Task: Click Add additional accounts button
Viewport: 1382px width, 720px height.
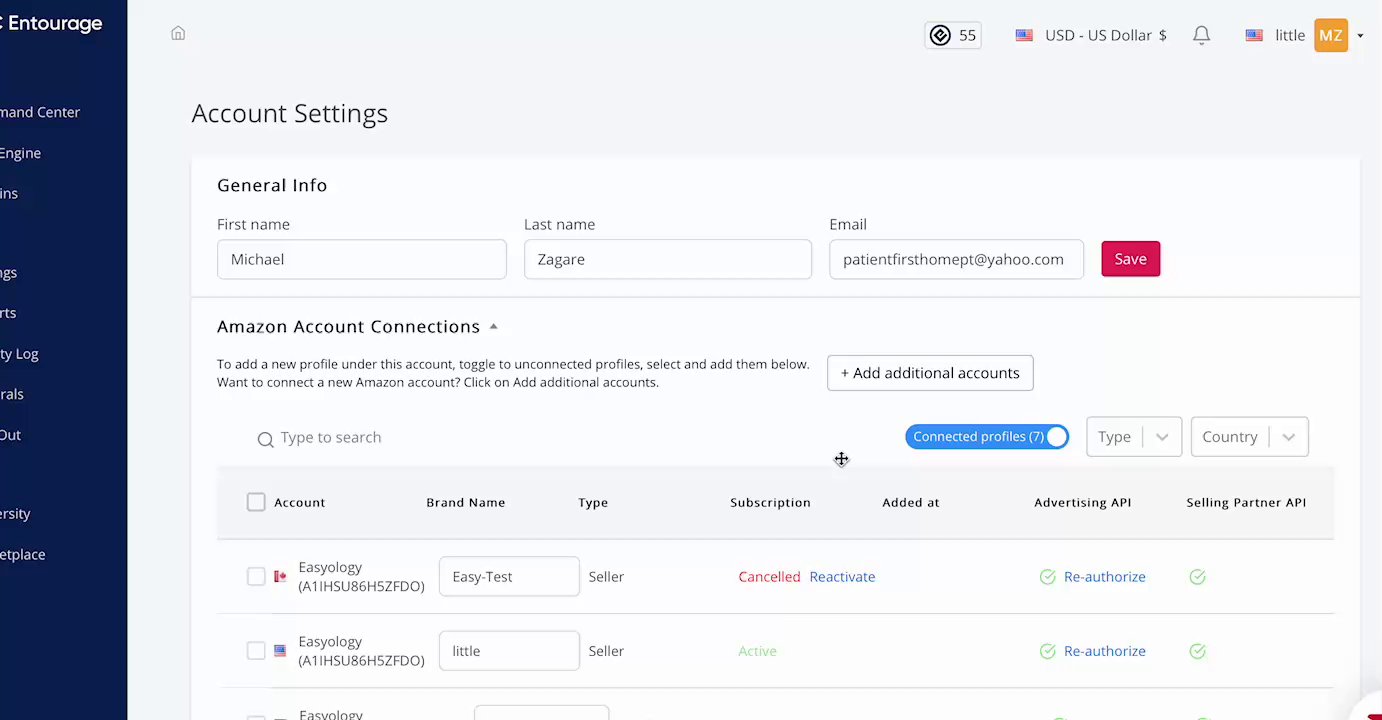Action: [930, 373]
